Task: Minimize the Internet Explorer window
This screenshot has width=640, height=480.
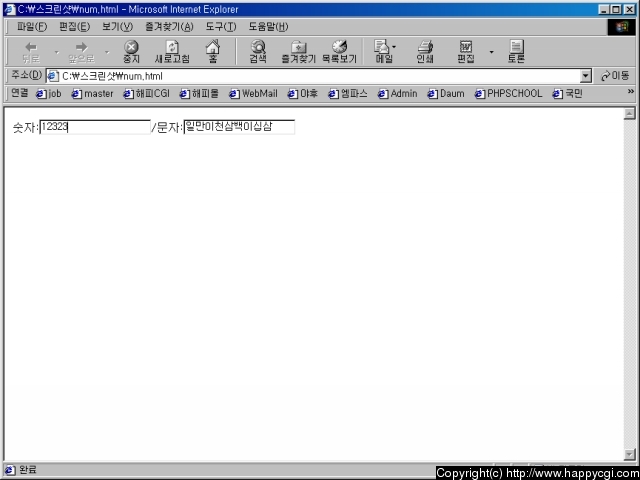Action: [x=605, y=9]
